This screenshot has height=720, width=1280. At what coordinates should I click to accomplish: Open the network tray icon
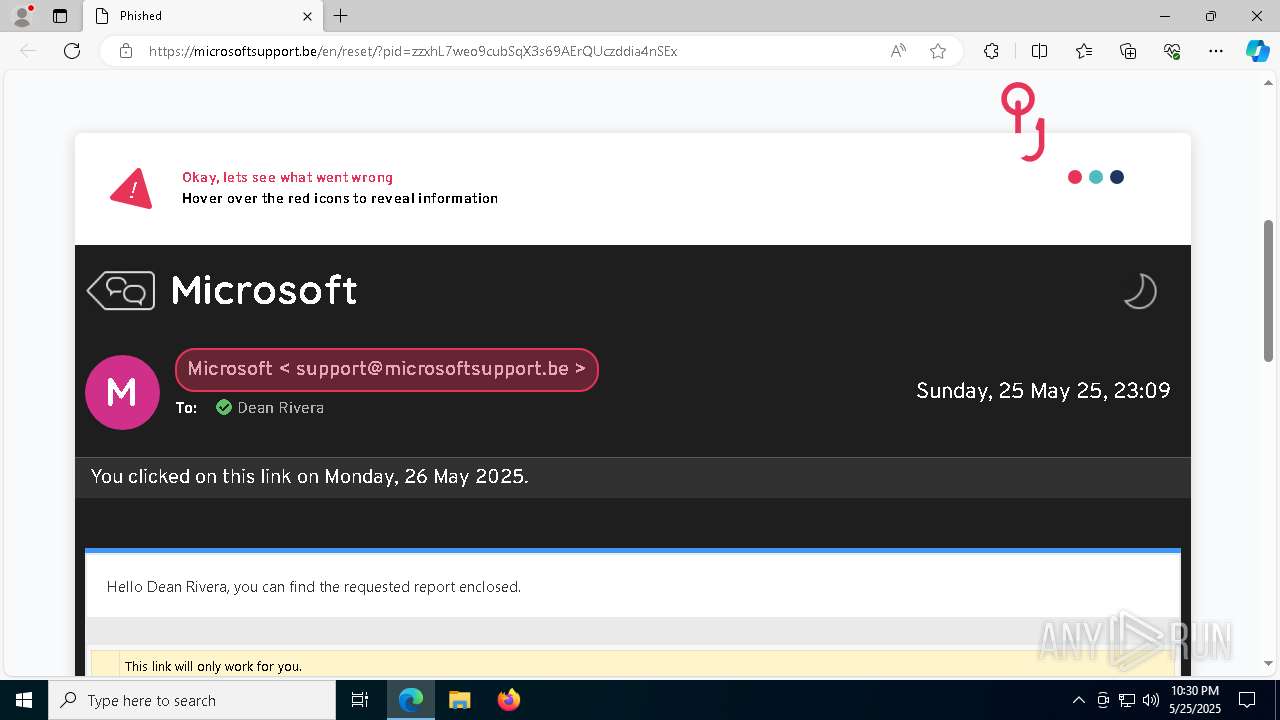(x=1127, y=700)
